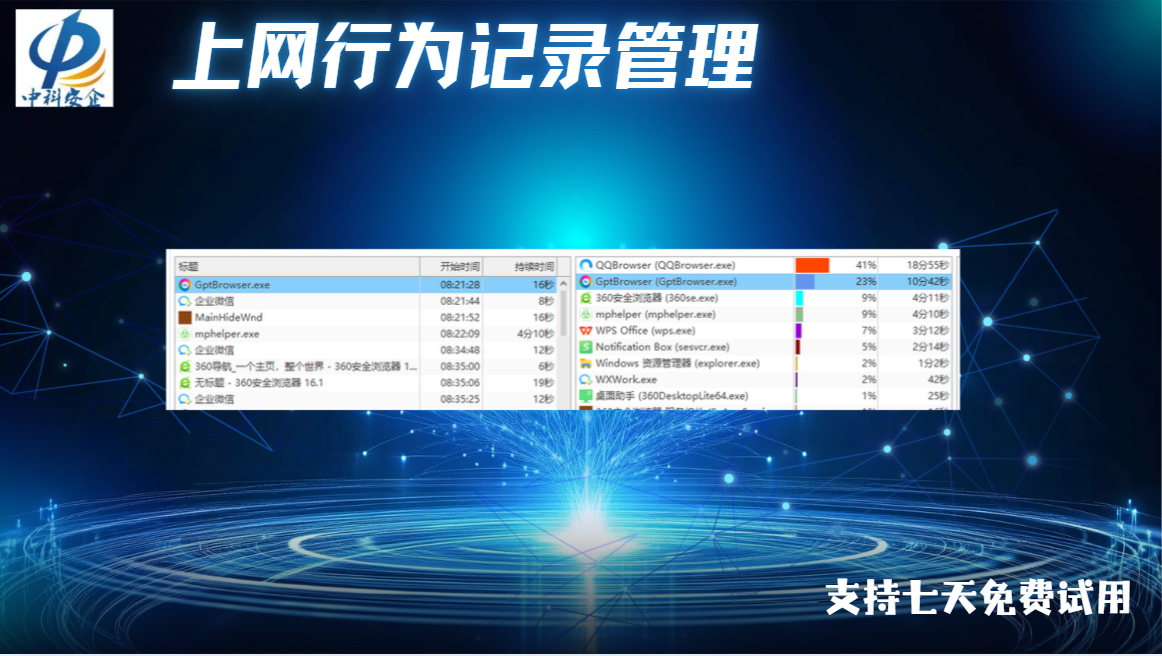Viewport: 1162px width, 656px height.
Task: Click the 10分42秒 total time
Action: tap(928, 282)
